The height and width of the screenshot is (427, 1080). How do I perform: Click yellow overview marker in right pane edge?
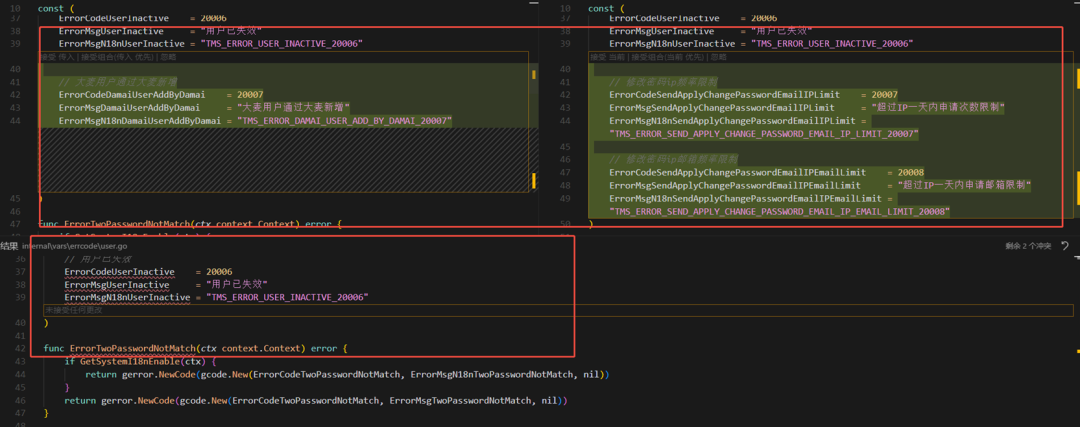pos(1077,79)
